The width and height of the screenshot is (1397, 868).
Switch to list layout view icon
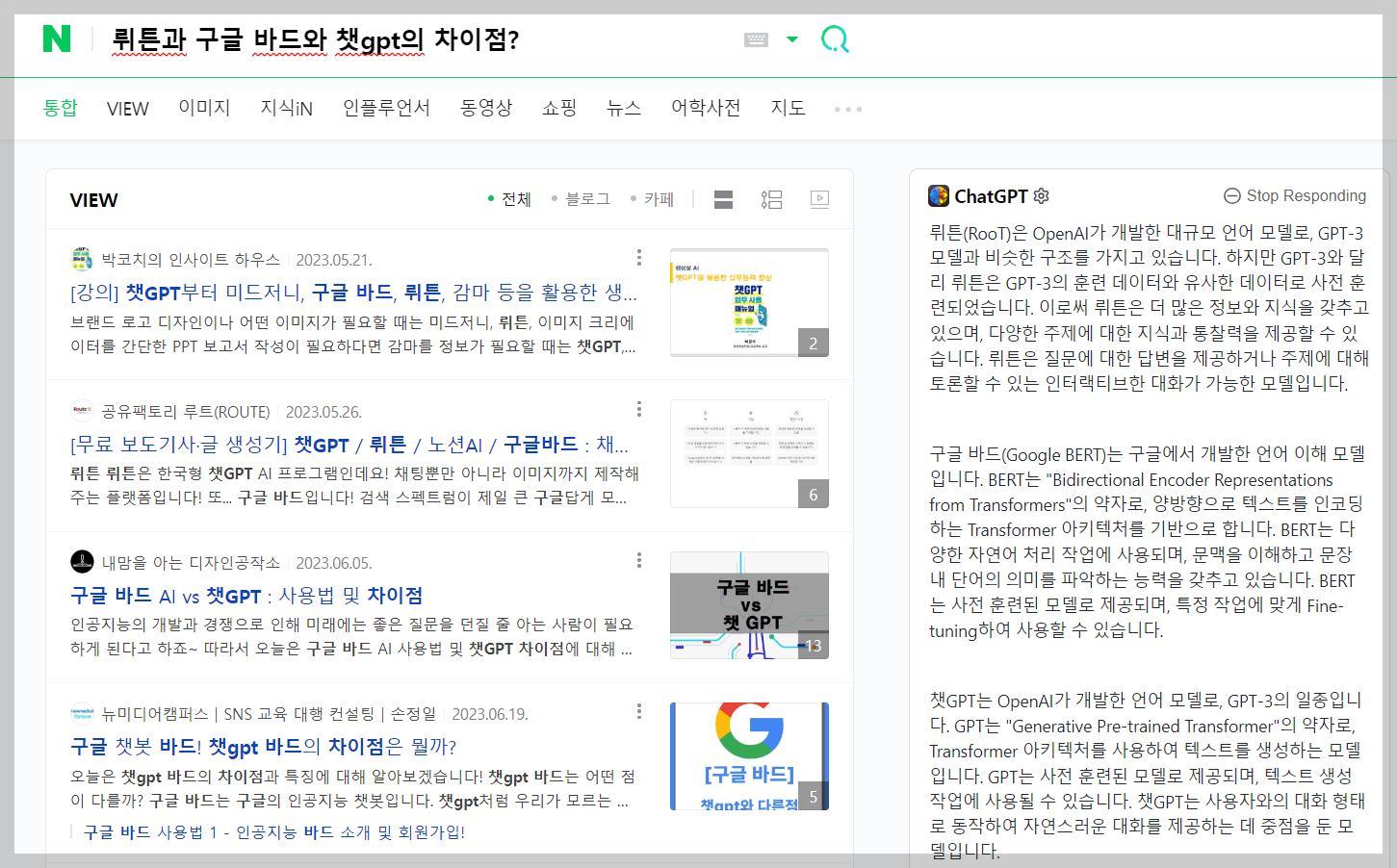[x=771, y=199]
